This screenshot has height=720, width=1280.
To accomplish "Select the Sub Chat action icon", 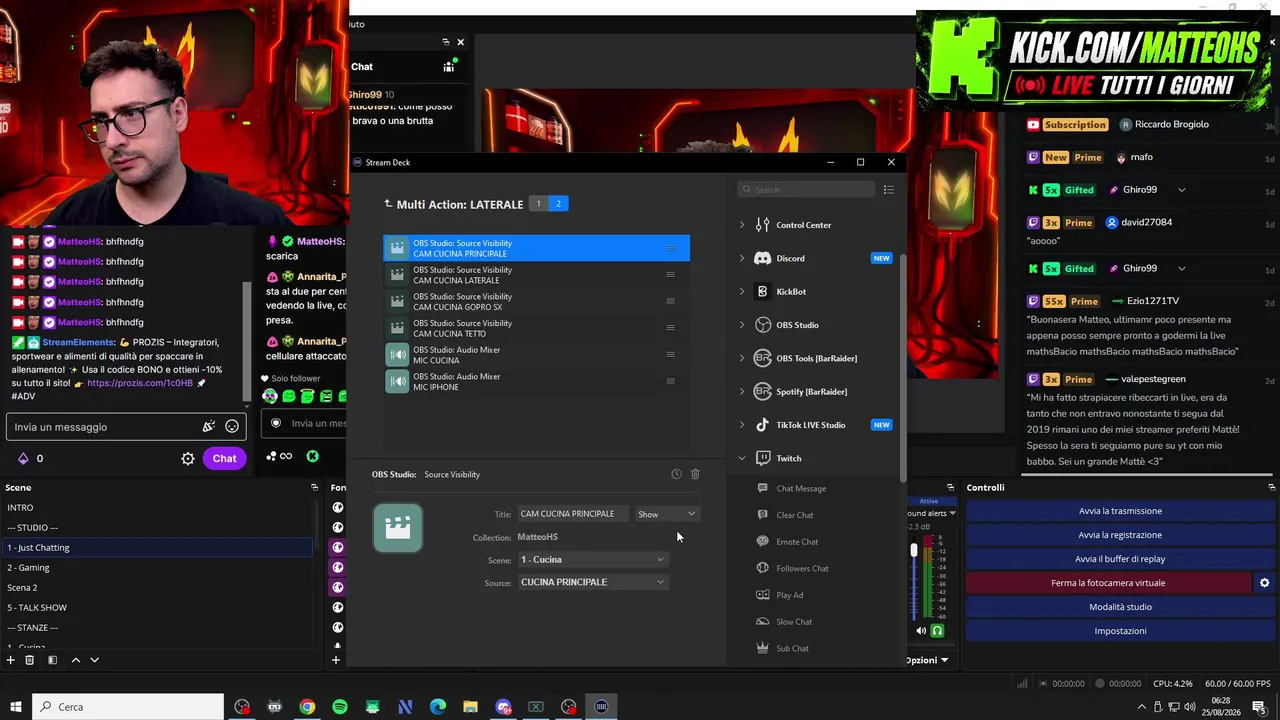I will 763,648.
